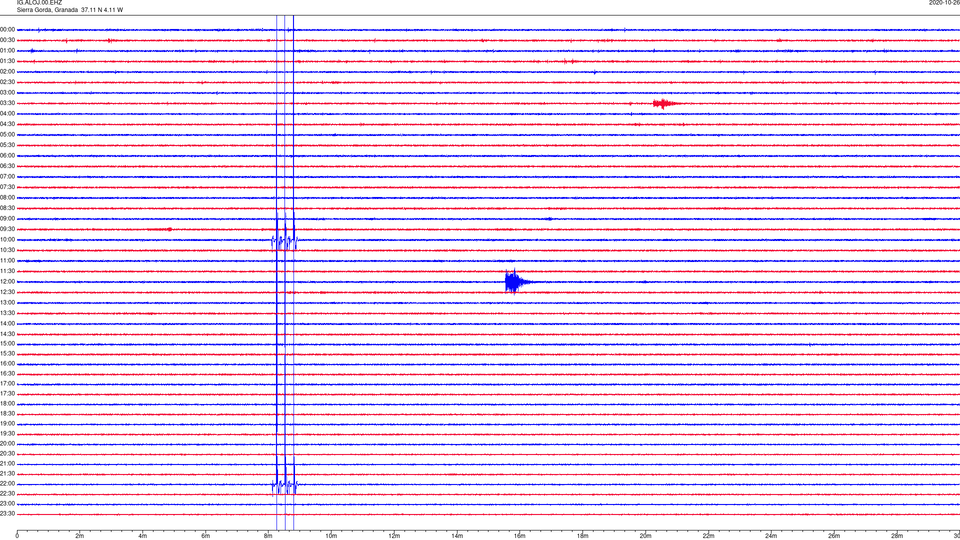The width and height of the screenshot is (960, 540).
Task: Select the 03:30 time label
Action: [7, 103]
